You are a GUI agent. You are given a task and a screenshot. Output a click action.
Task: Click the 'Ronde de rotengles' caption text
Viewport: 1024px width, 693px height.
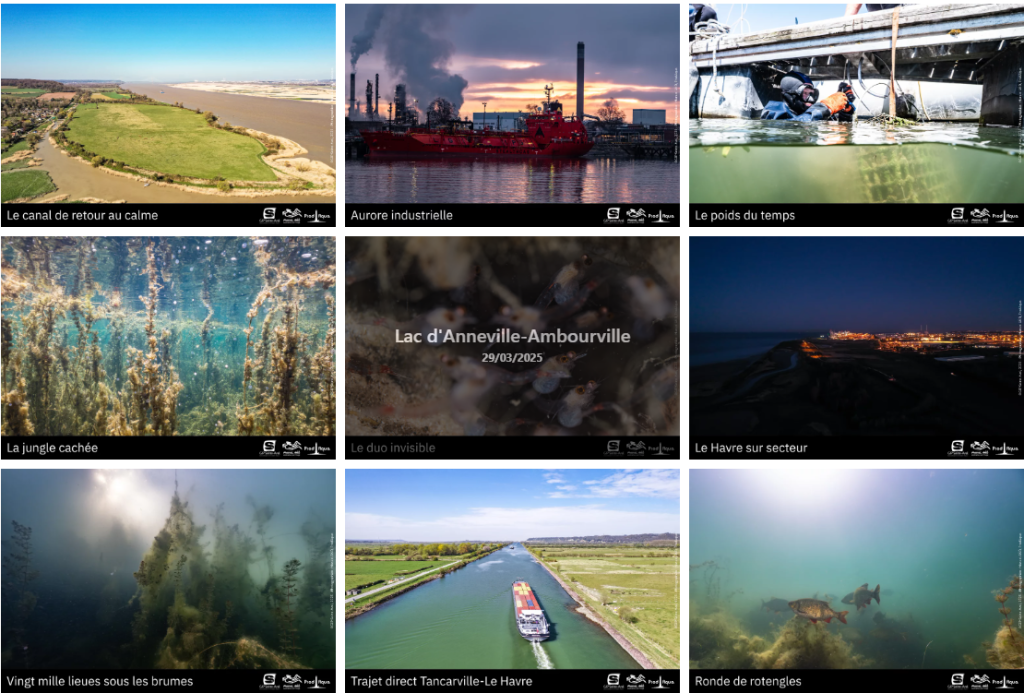click(748, 682)
